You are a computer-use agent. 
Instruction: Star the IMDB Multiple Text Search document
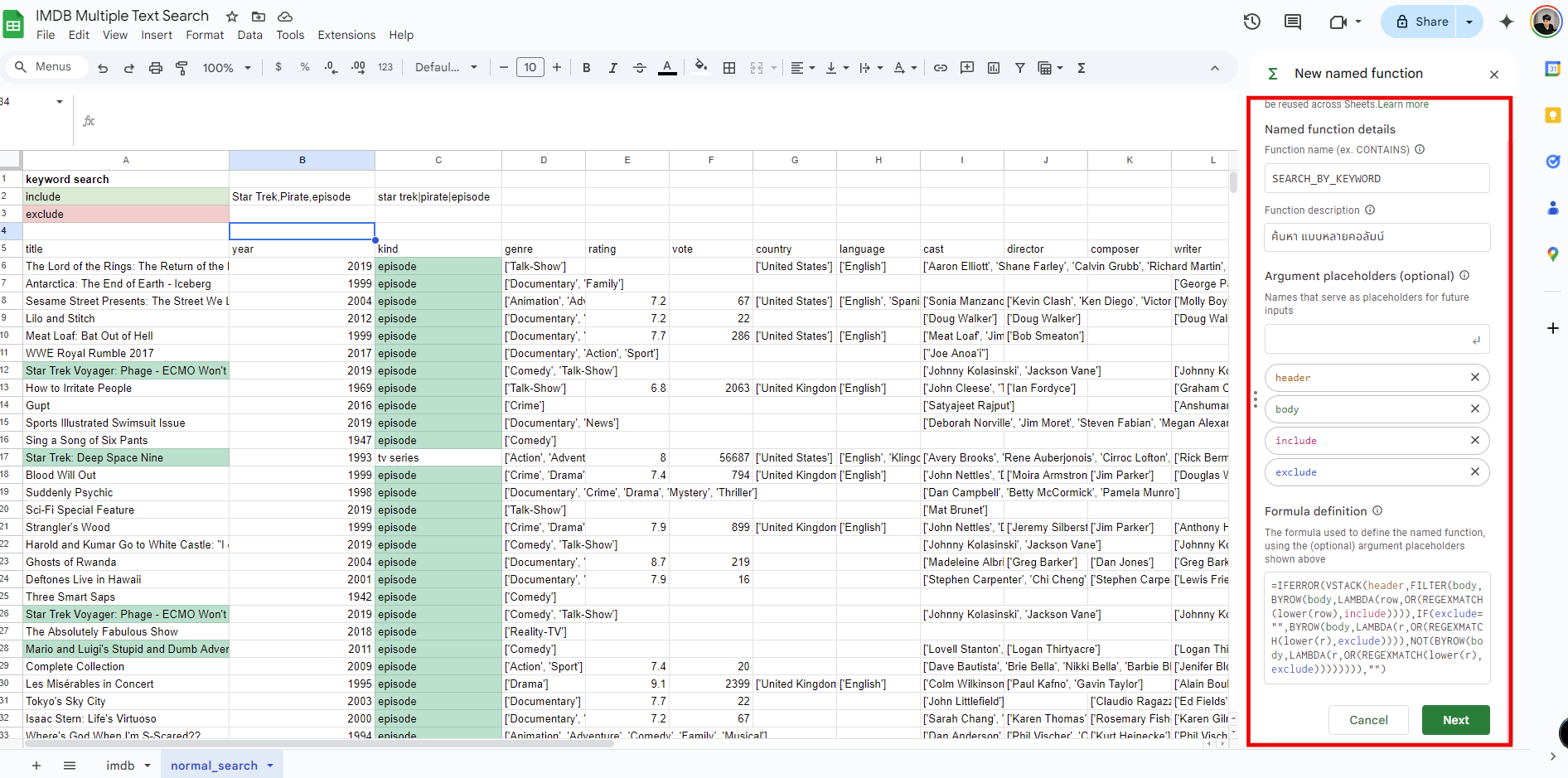click(x=232, y=17)
